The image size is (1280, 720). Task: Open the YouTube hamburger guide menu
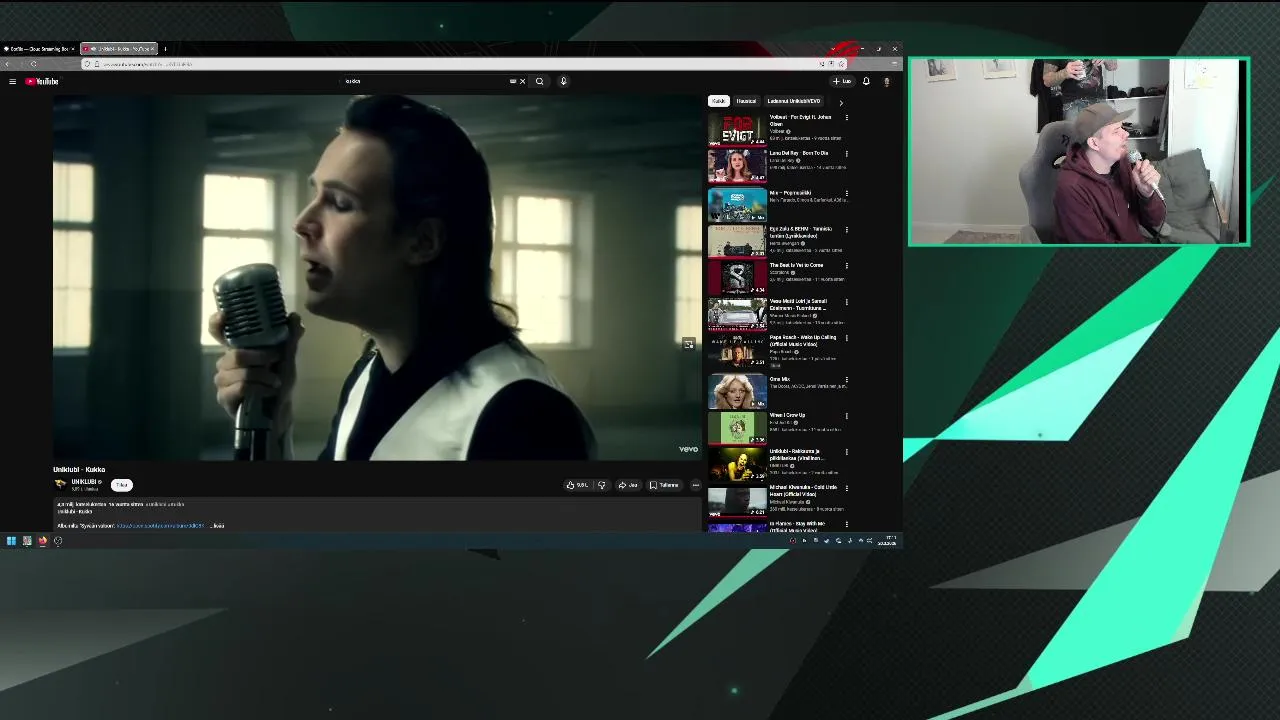(x=12, y=81)
